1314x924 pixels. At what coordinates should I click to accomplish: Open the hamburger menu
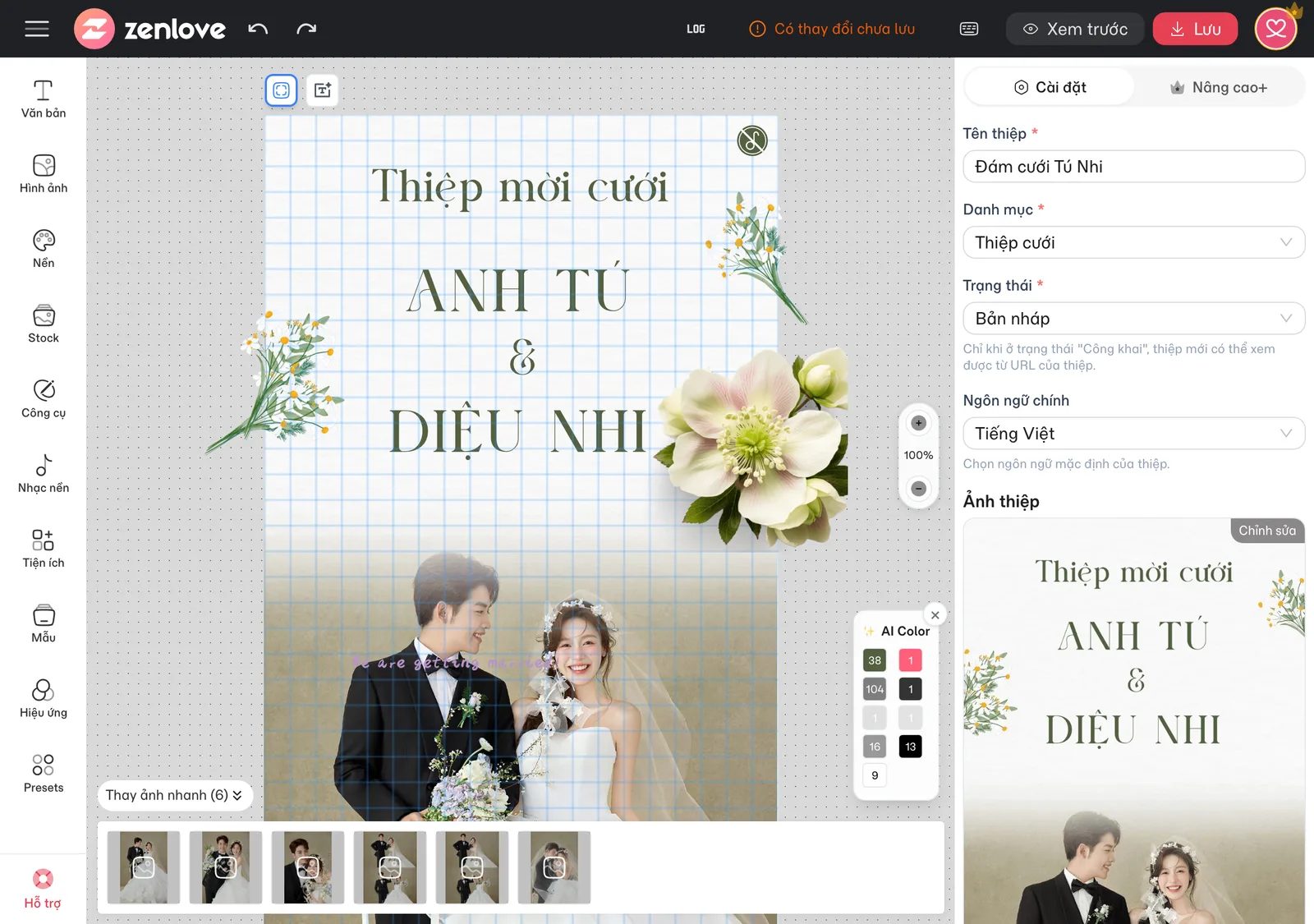37,29
